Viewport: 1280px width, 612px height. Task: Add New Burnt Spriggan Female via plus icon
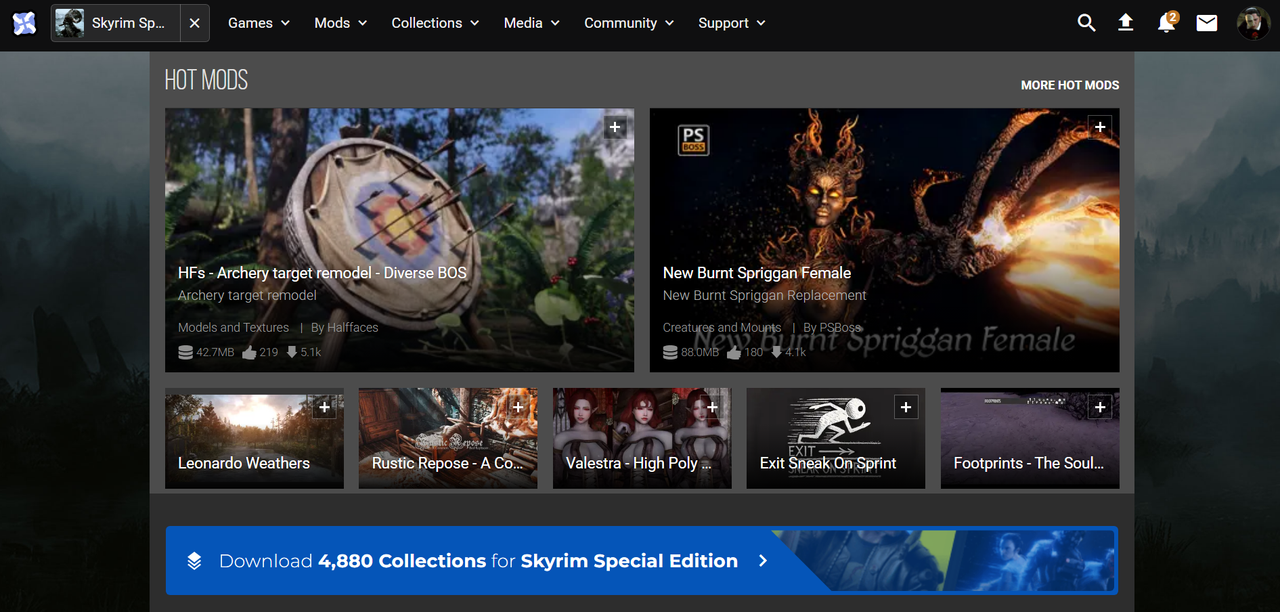(1100, 127)
